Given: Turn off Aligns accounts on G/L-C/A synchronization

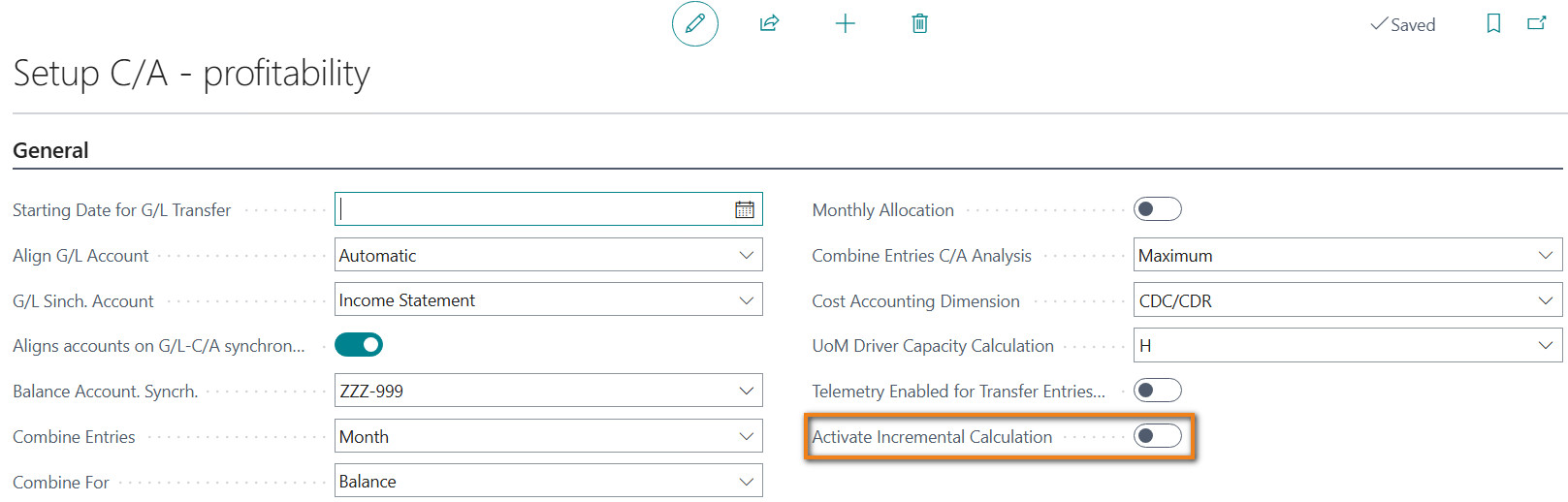Looking at the screenshot, I should [x=359, y=344].
